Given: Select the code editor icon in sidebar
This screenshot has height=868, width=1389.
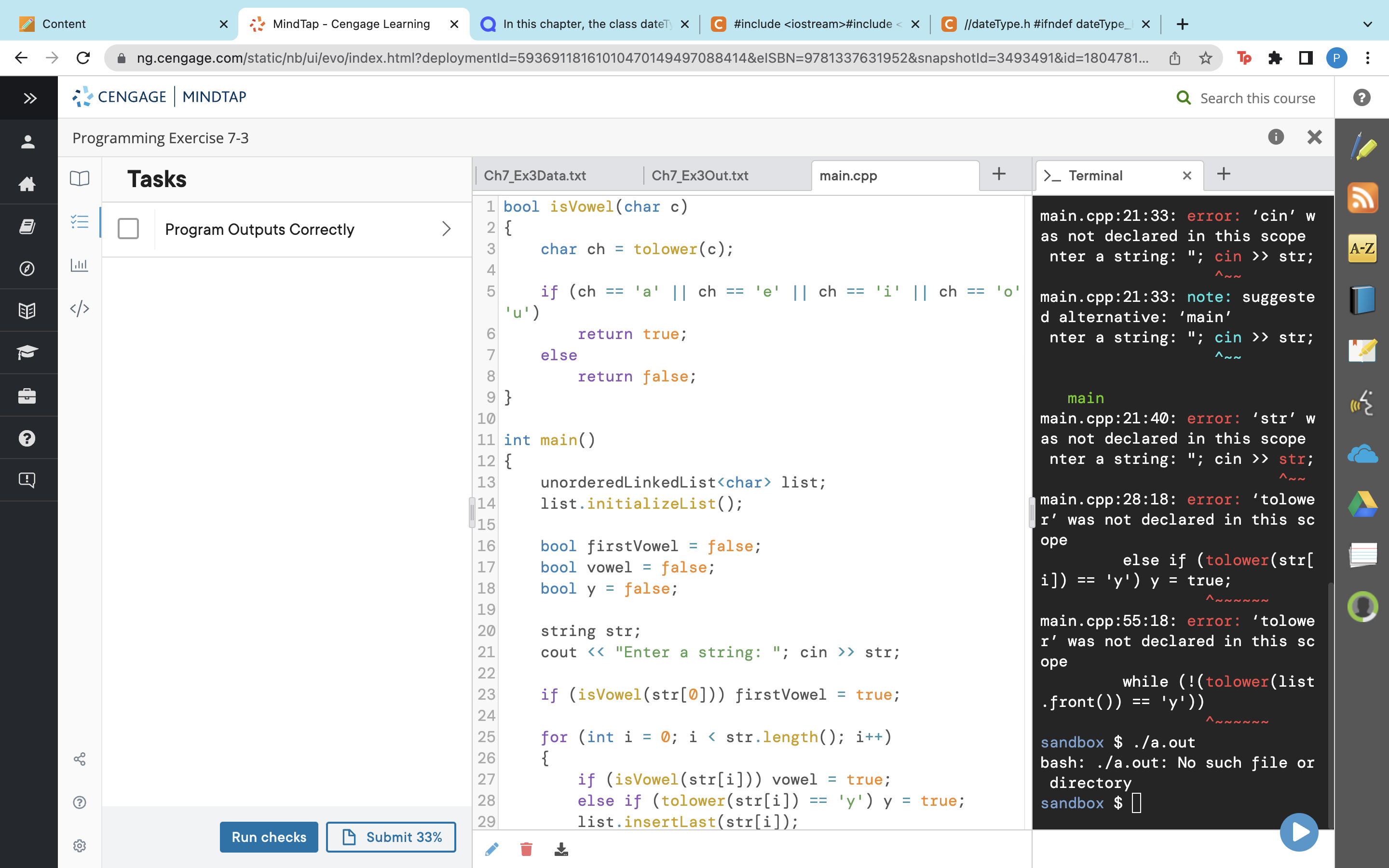Looking at the screenshot, I should [x=80, y=308].
